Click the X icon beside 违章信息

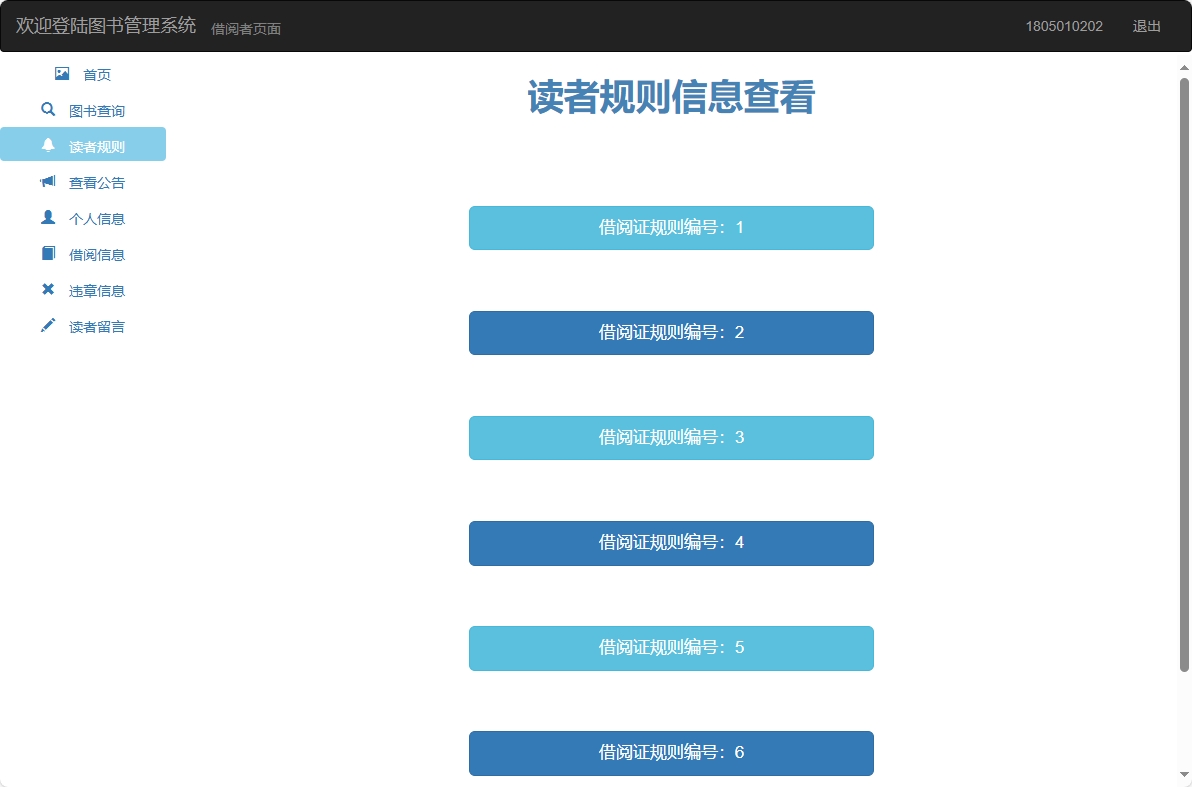[47, 289]
